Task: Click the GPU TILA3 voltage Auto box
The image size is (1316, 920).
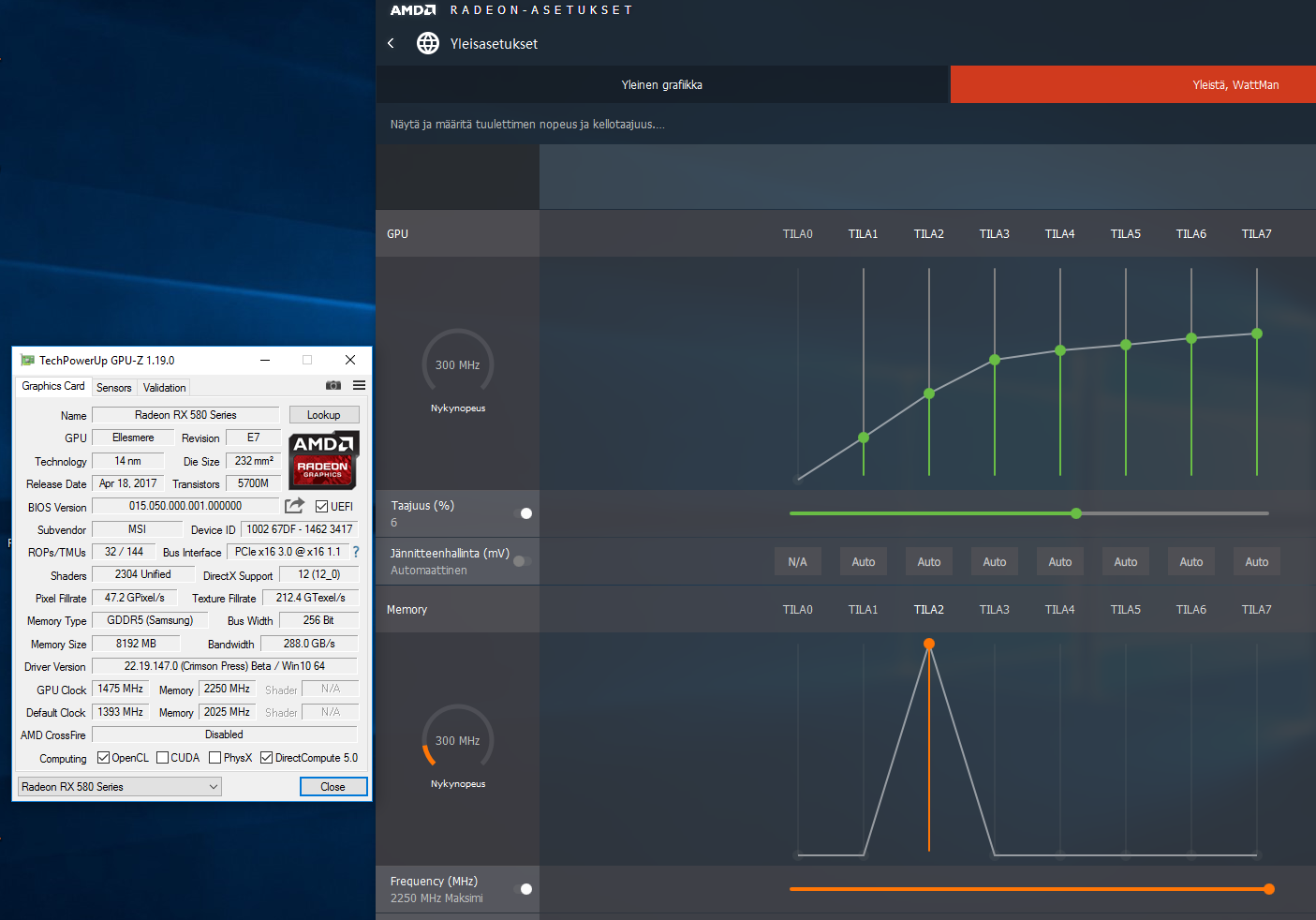Action: tap(995, 562)
